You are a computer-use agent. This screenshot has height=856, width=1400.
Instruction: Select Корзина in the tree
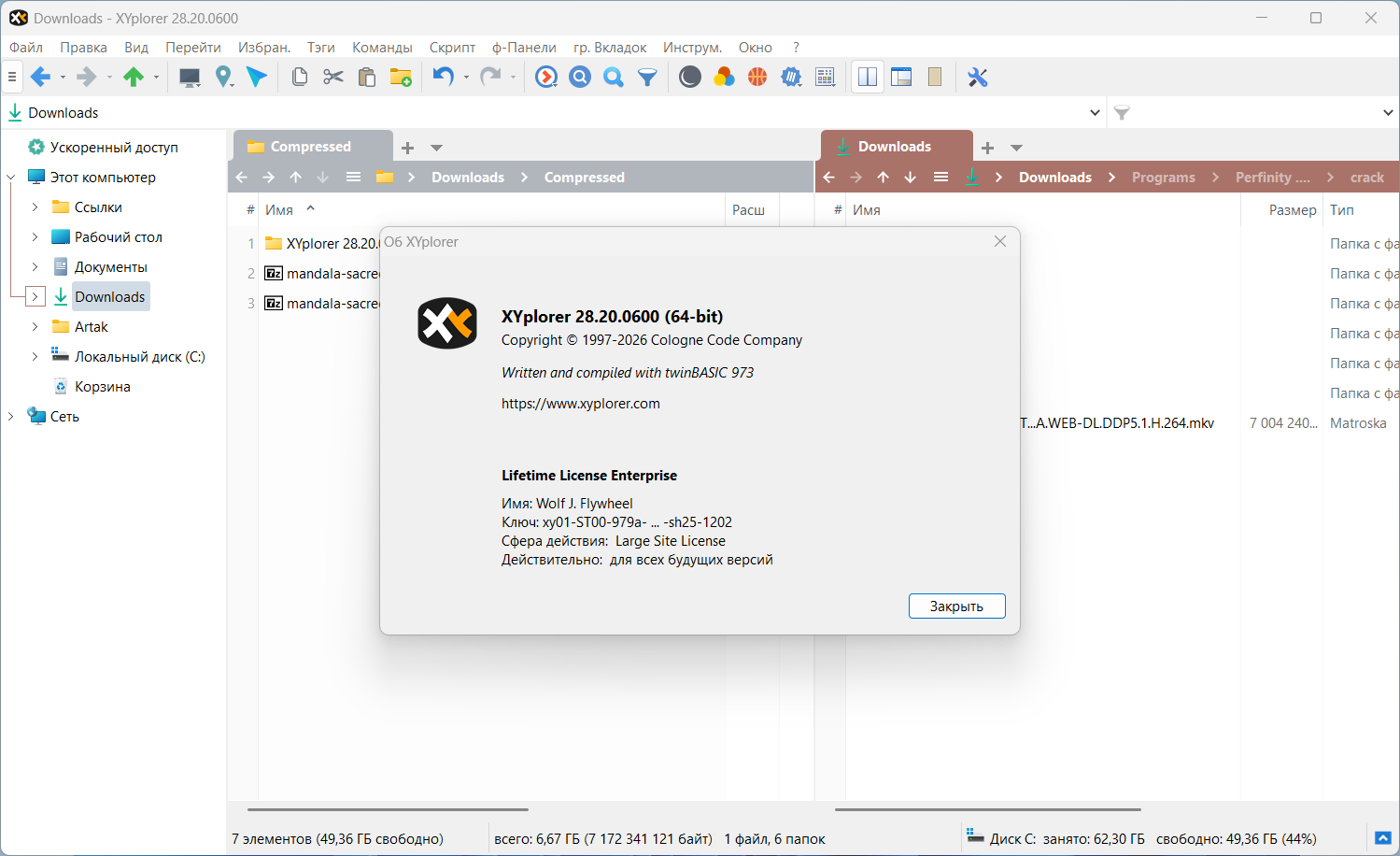(x=103, y=387)
